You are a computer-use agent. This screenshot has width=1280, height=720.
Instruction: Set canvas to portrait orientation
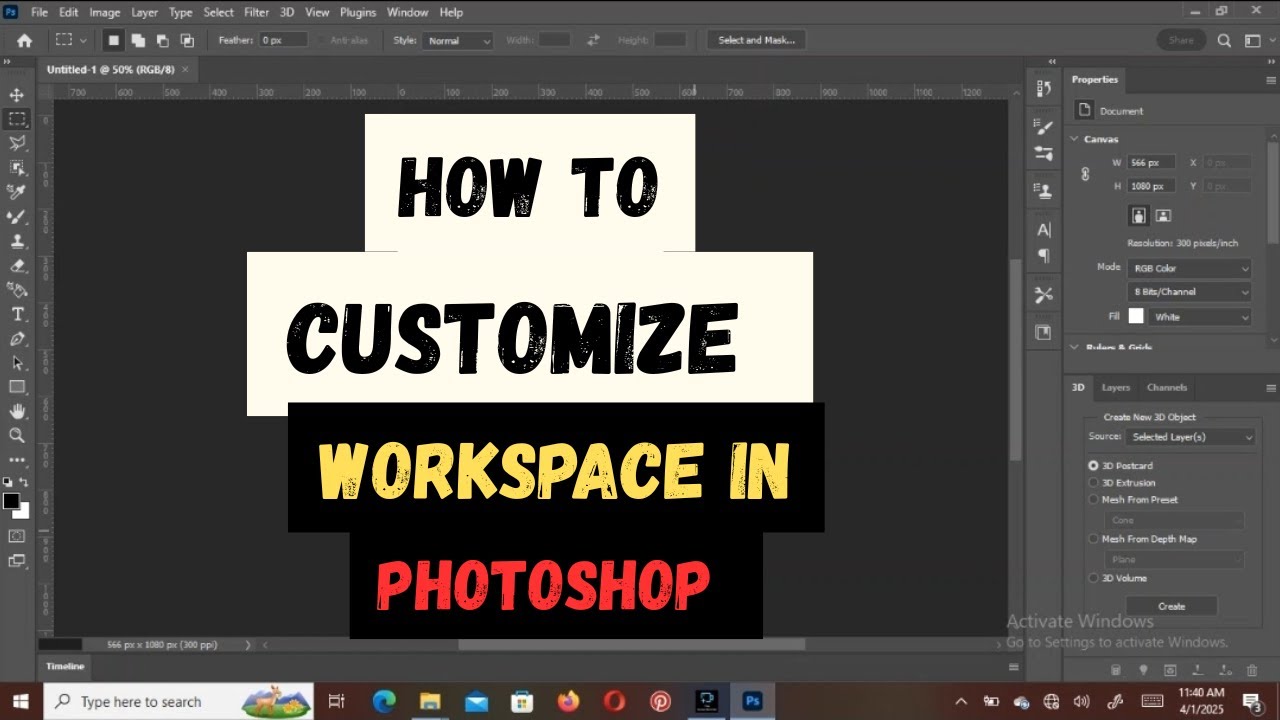tap(1139, 215)
